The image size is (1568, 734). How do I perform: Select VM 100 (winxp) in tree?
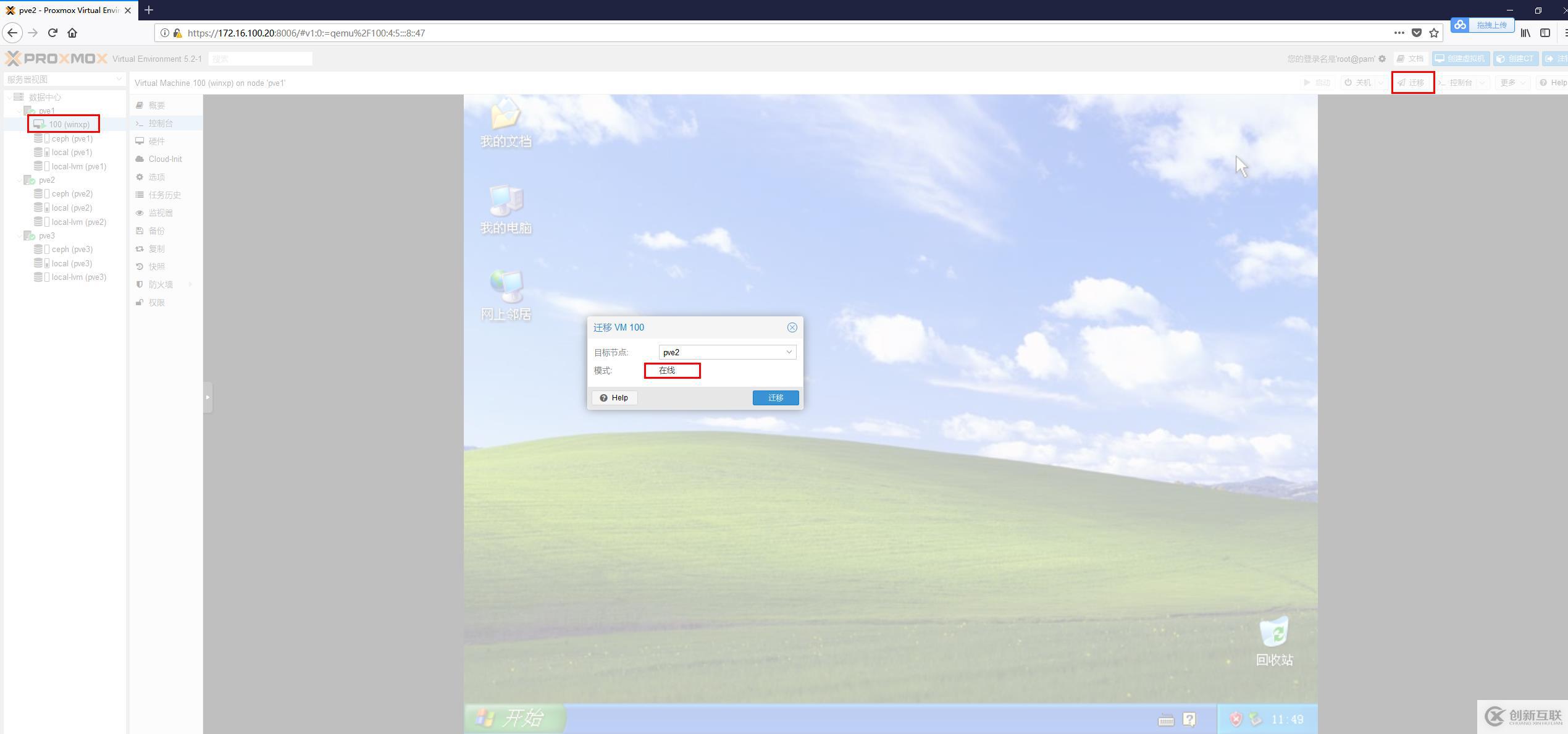click(69, 124)
